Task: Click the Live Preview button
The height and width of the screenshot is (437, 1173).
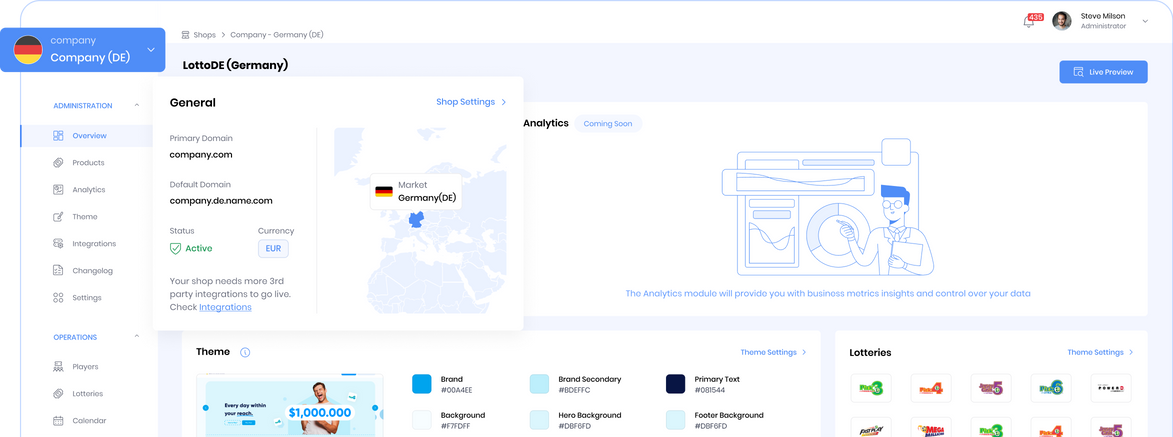Action: pos(1103,72)
